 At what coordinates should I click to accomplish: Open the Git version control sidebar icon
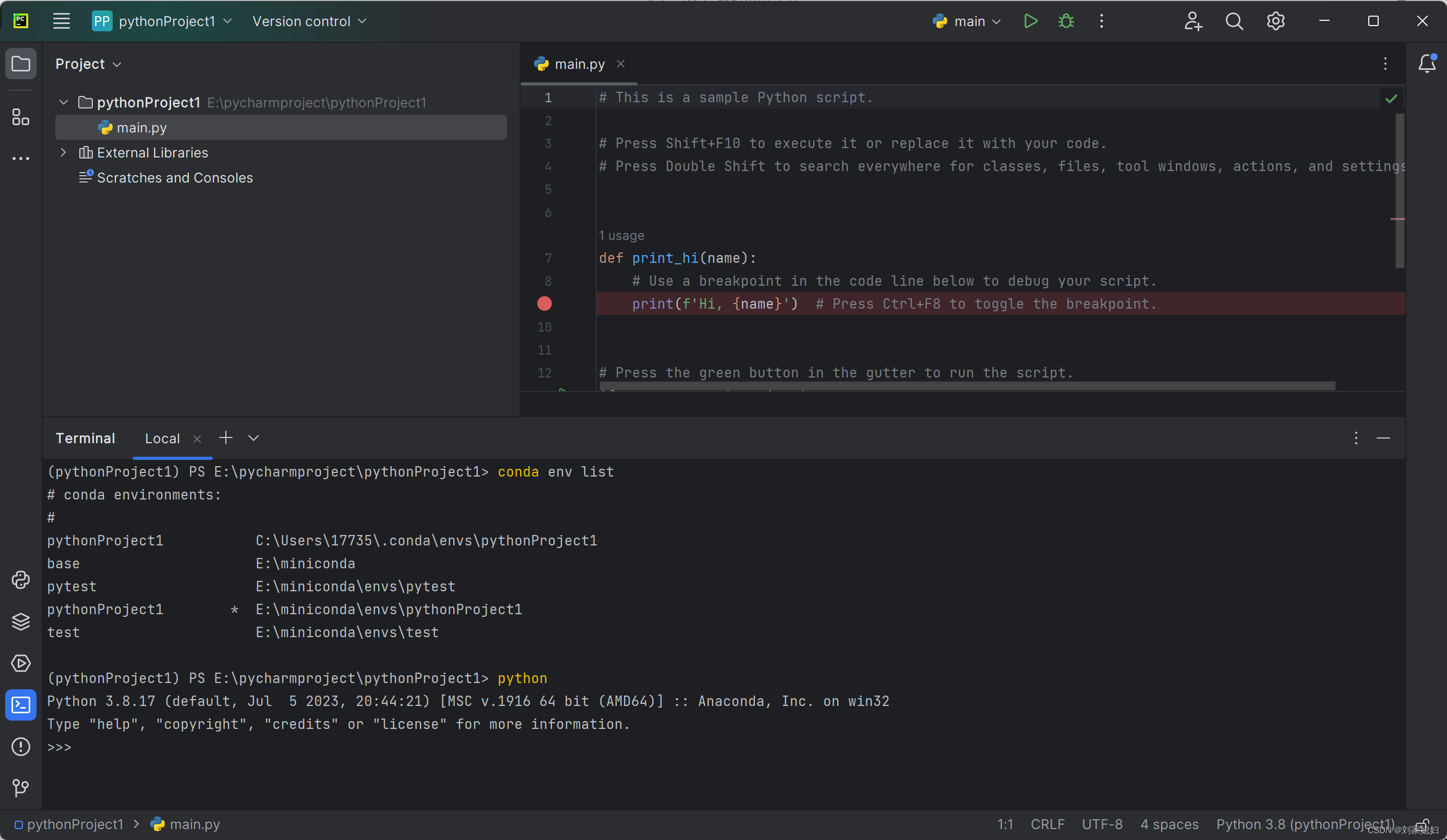(x=21, y=788)
